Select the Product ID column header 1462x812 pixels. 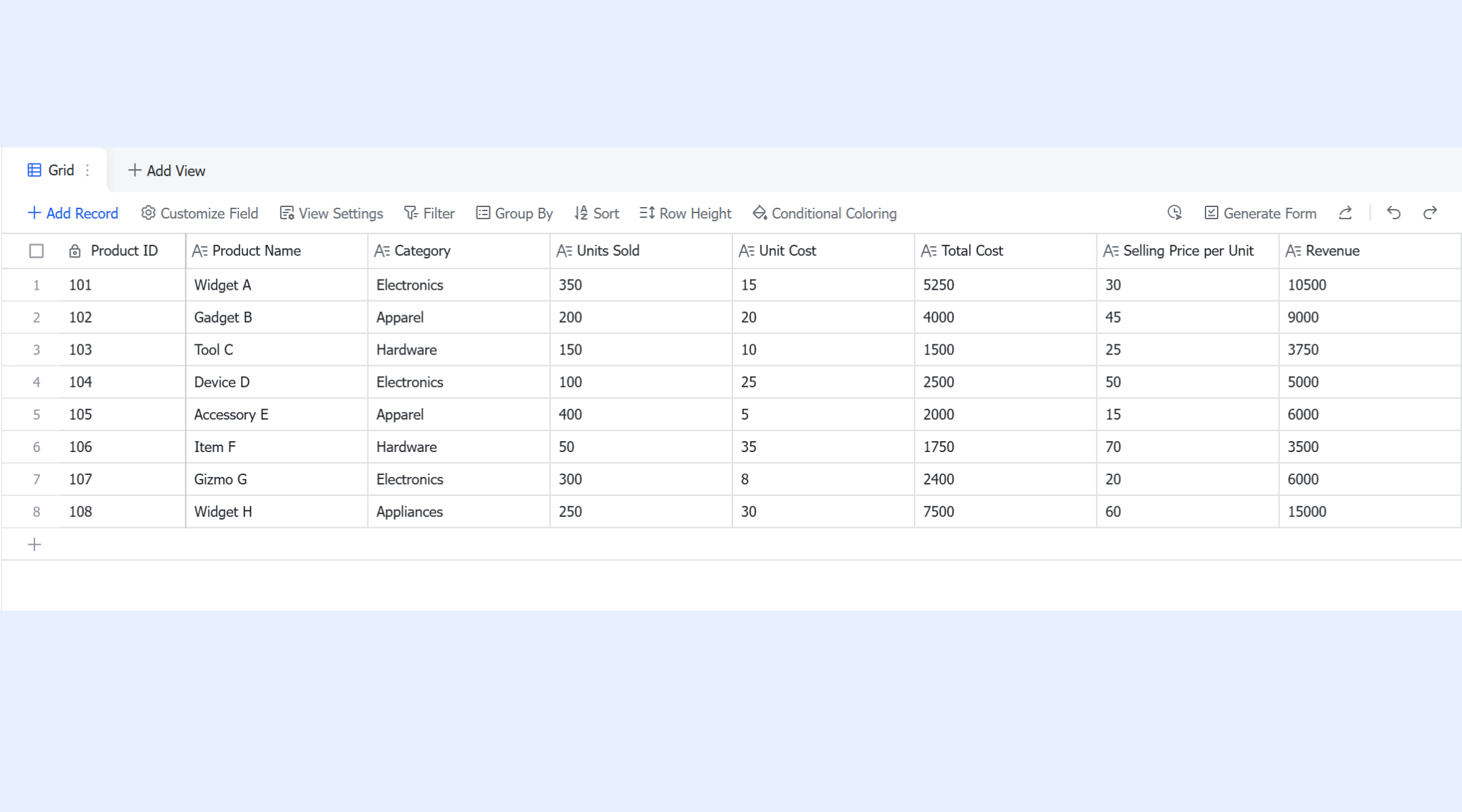[125, 251]
